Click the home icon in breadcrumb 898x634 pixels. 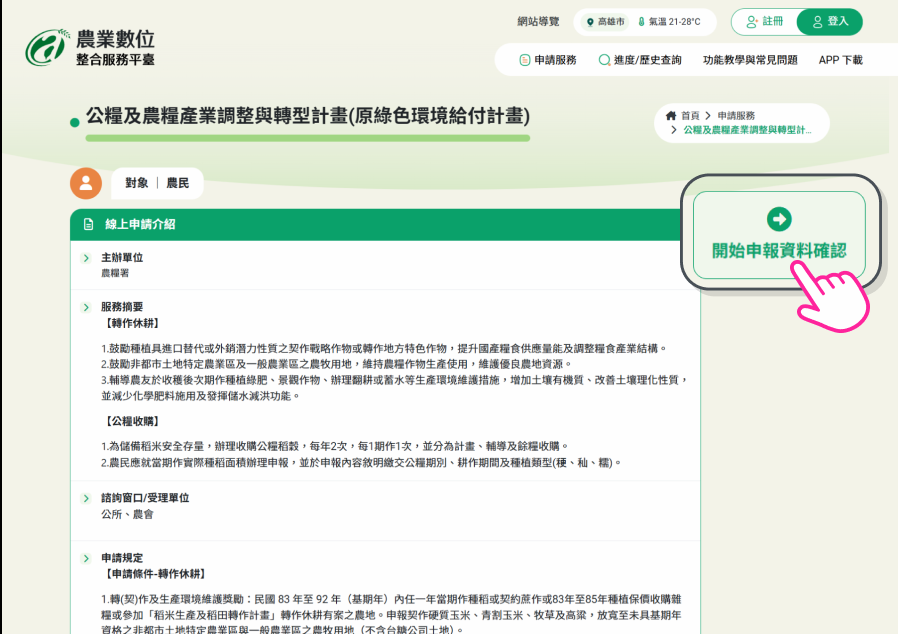pyautogui.click(x=671, y=116)
